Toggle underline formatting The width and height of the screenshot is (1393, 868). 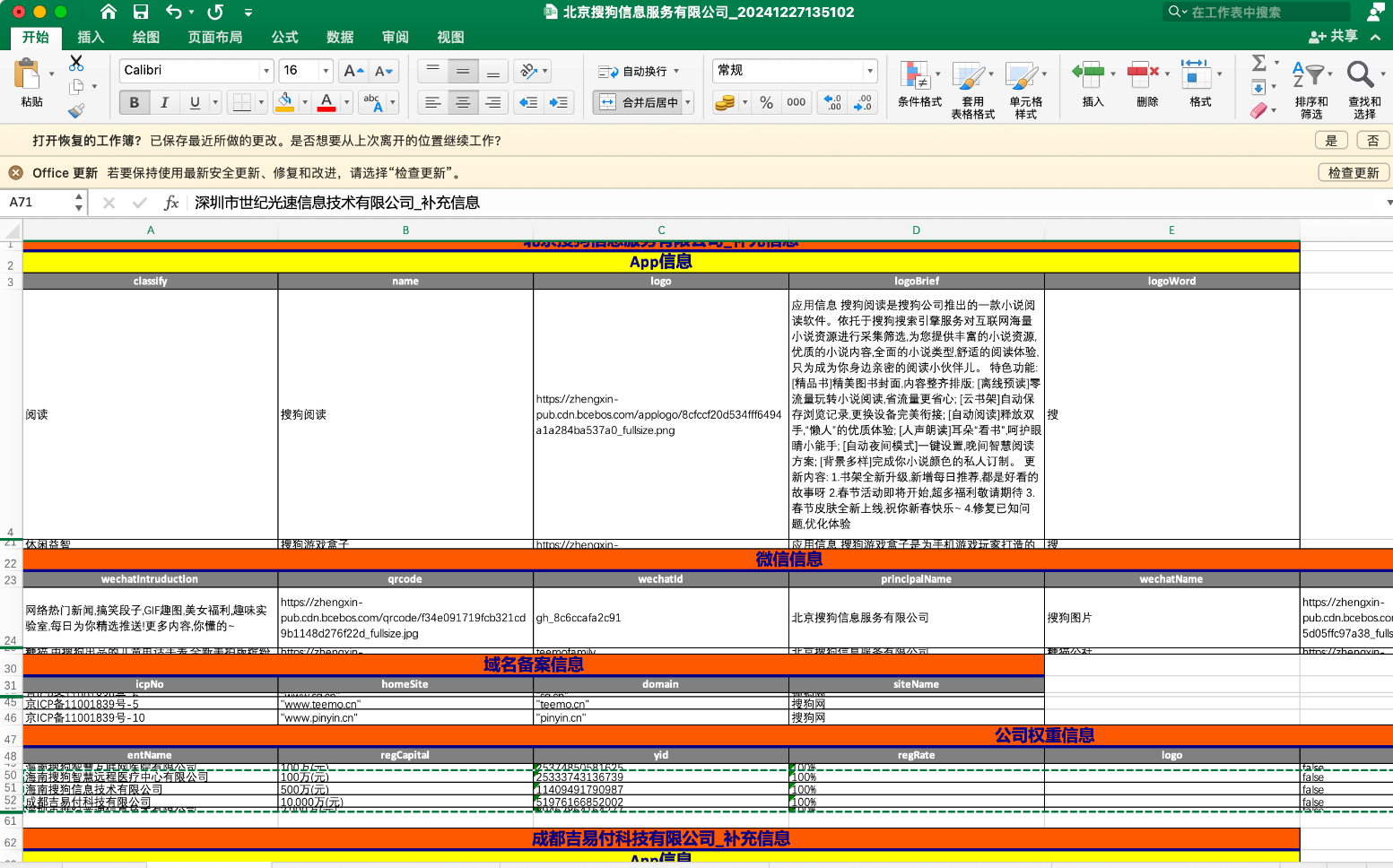click(195, 102)
